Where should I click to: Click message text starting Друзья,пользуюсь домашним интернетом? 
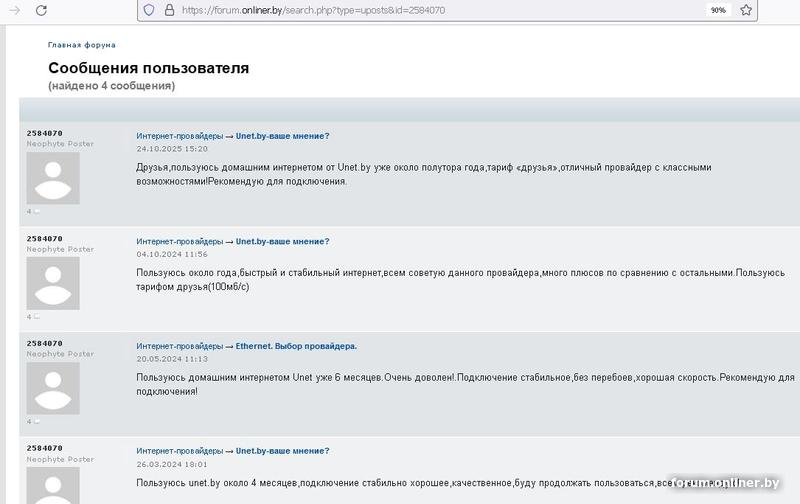pos(423,174)
